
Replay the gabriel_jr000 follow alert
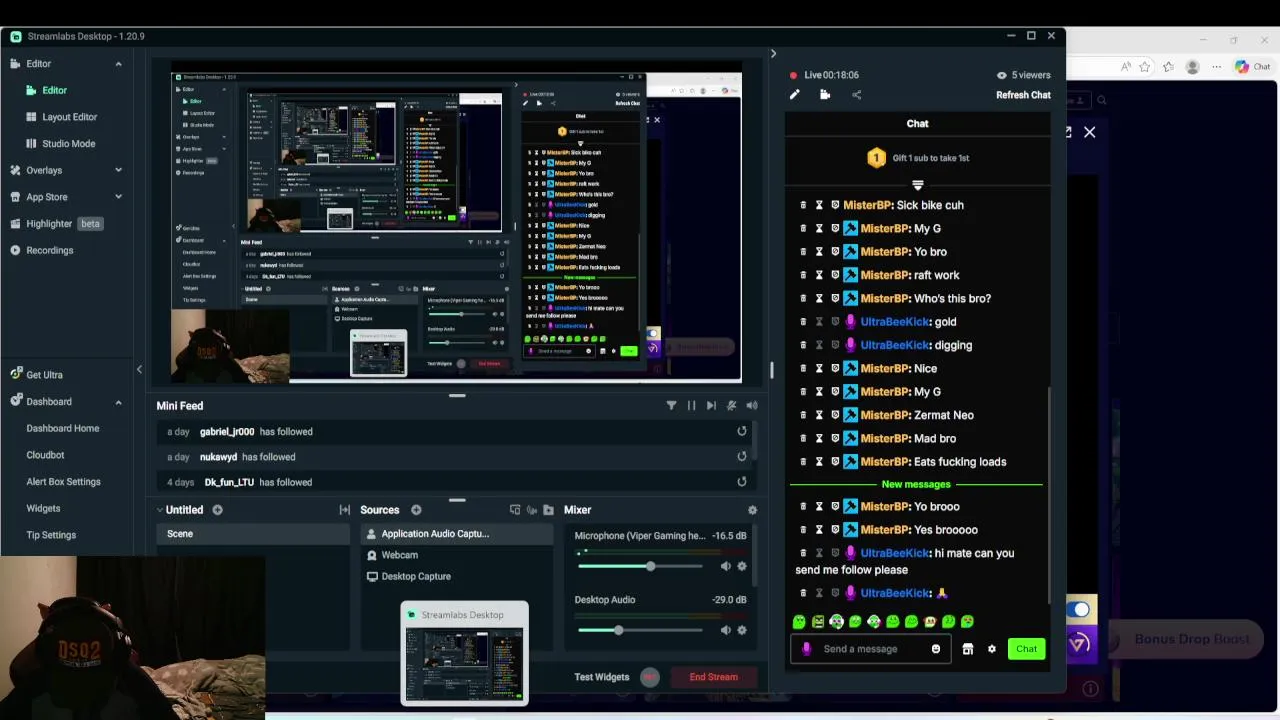click(x=741, y=431)
